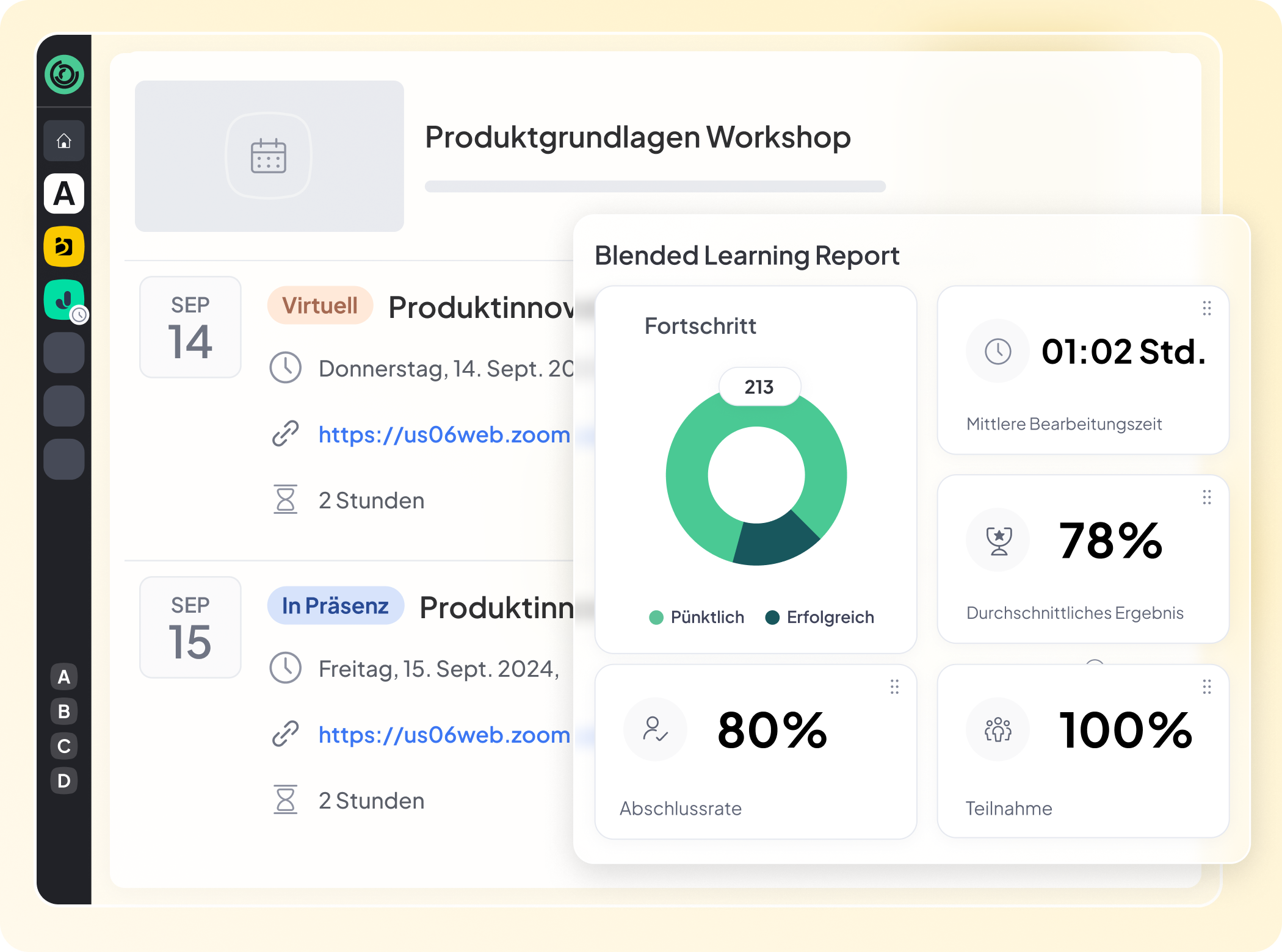This screenshot has width=1282, height=952.
Task: Open Zoom link for Sep 15 session
Action: [444, 735]
